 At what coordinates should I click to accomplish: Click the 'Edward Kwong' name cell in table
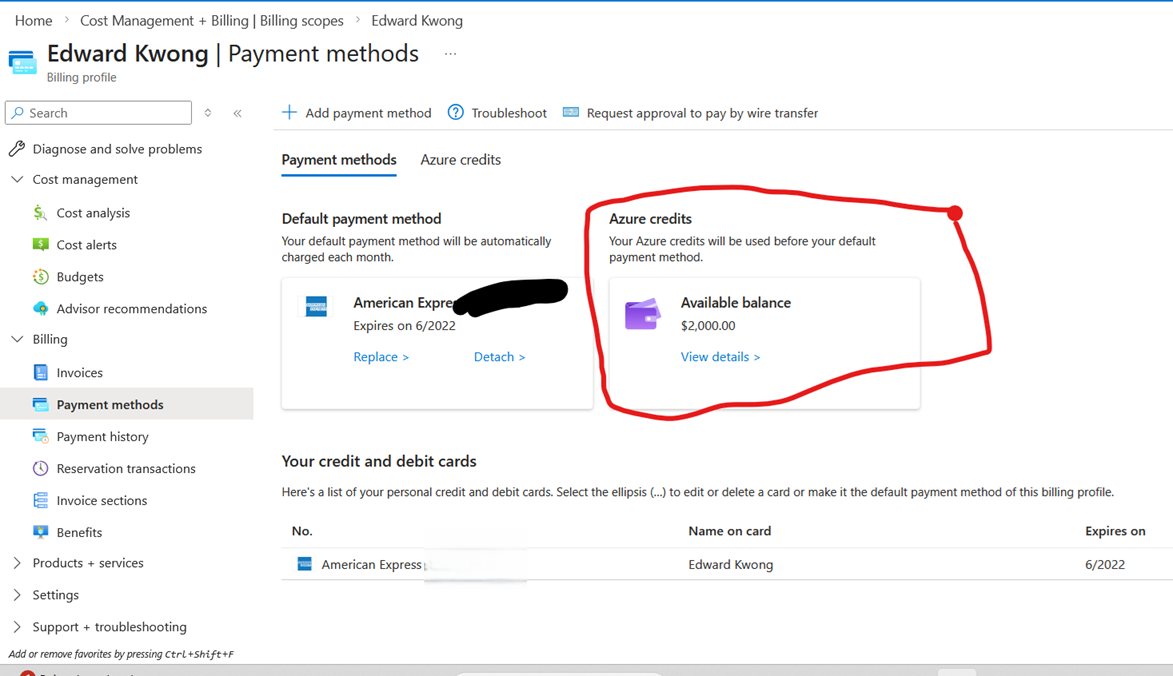click(730, 565)
